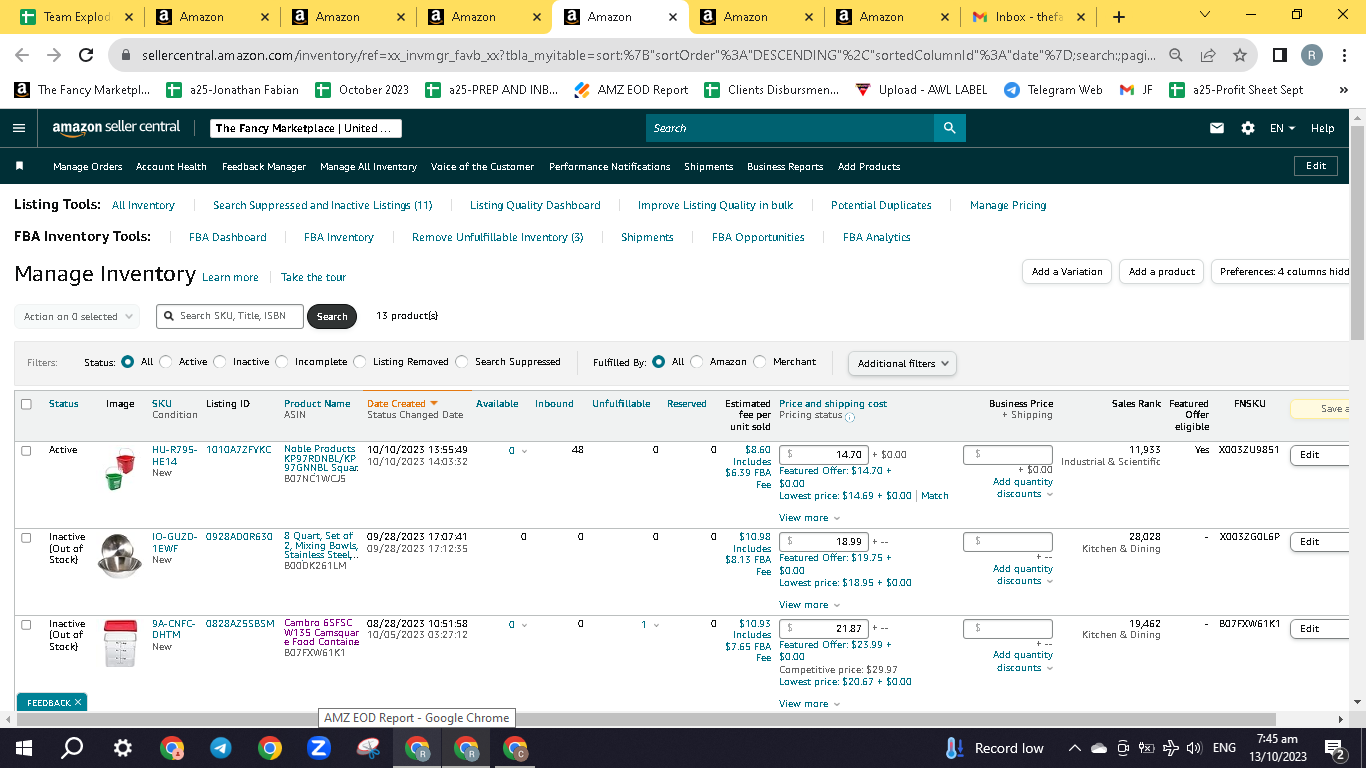Expand quantity discounts for the Noble Products row
This screenshot has width=1366, height=768.
click(x=1023, y=488)
